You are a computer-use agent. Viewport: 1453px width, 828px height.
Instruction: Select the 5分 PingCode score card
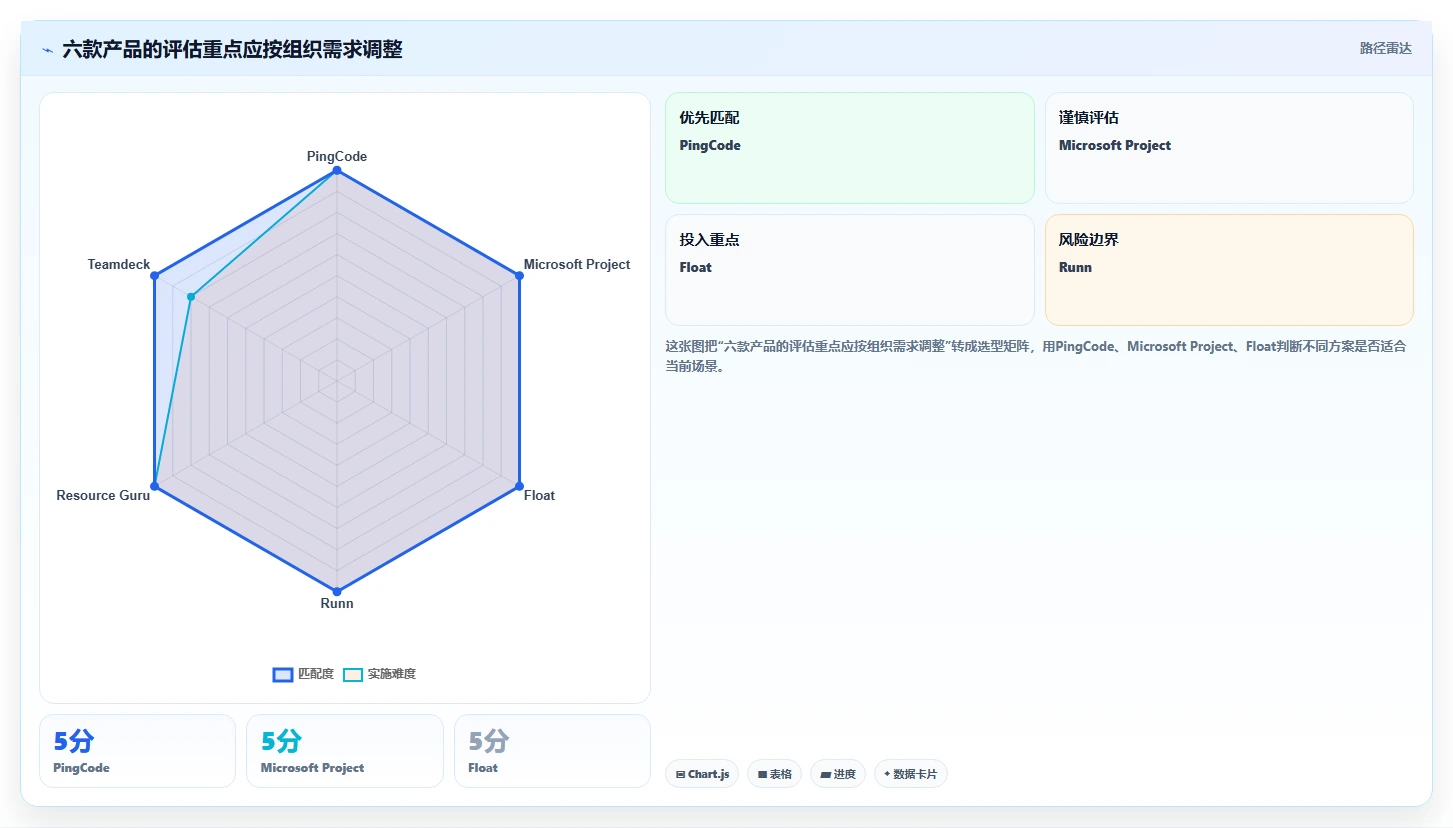[137, 751]
